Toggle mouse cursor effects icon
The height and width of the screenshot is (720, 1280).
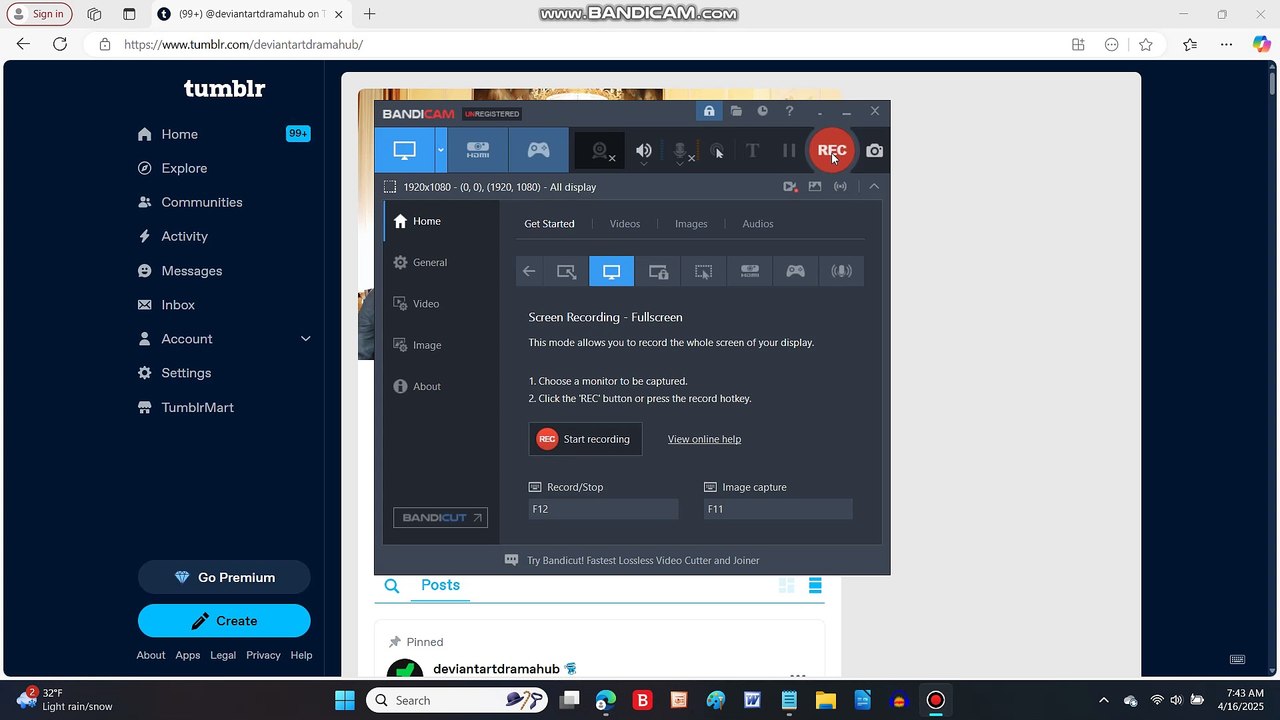pyautogui.click(x=716, y=151)
